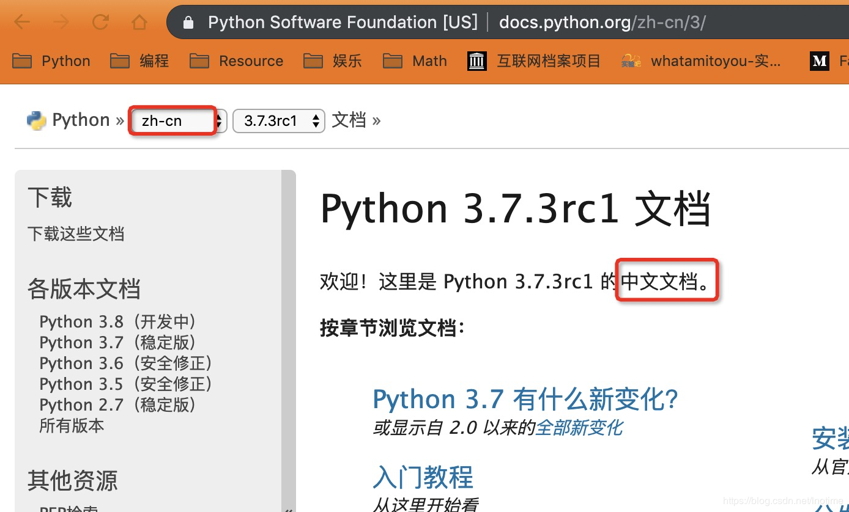Open the 入门教程 link
The height and width of the screenshot is (512, 849).
tap(423, 477)
